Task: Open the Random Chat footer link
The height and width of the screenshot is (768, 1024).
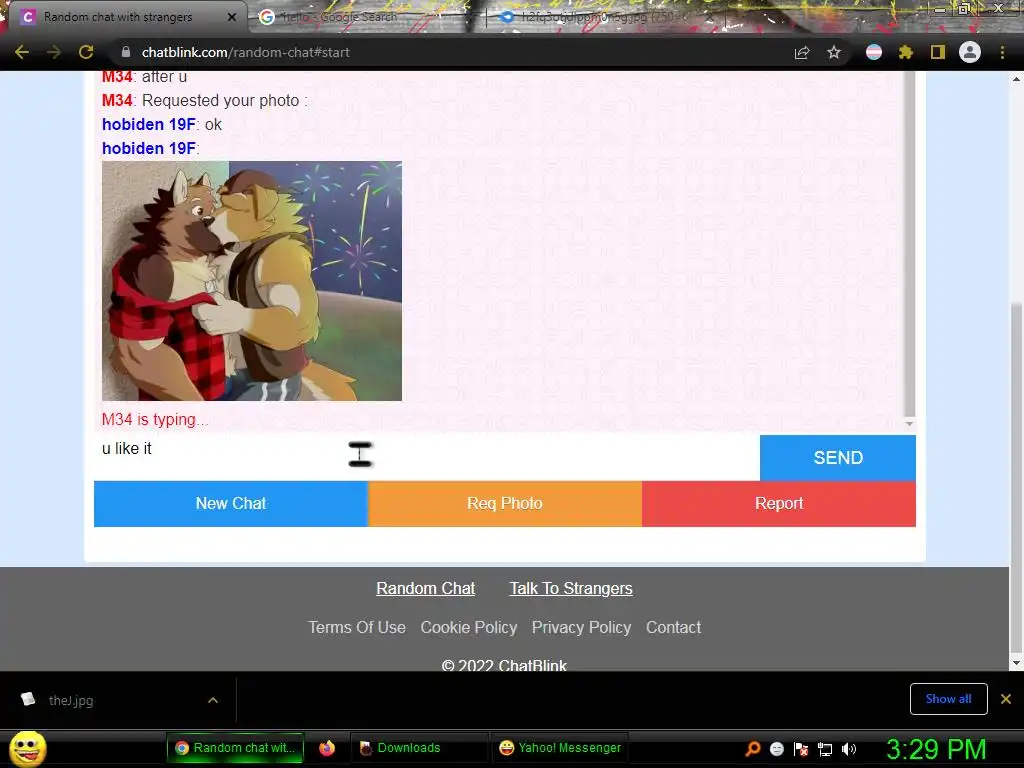Action: point(426,588)
